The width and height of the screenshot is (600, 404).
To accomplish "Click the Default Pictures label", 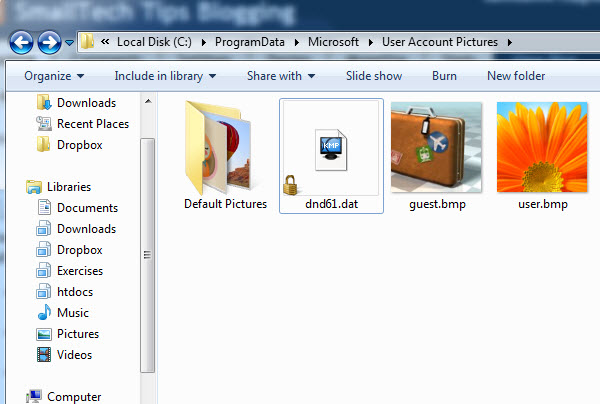I will [225, 204].
